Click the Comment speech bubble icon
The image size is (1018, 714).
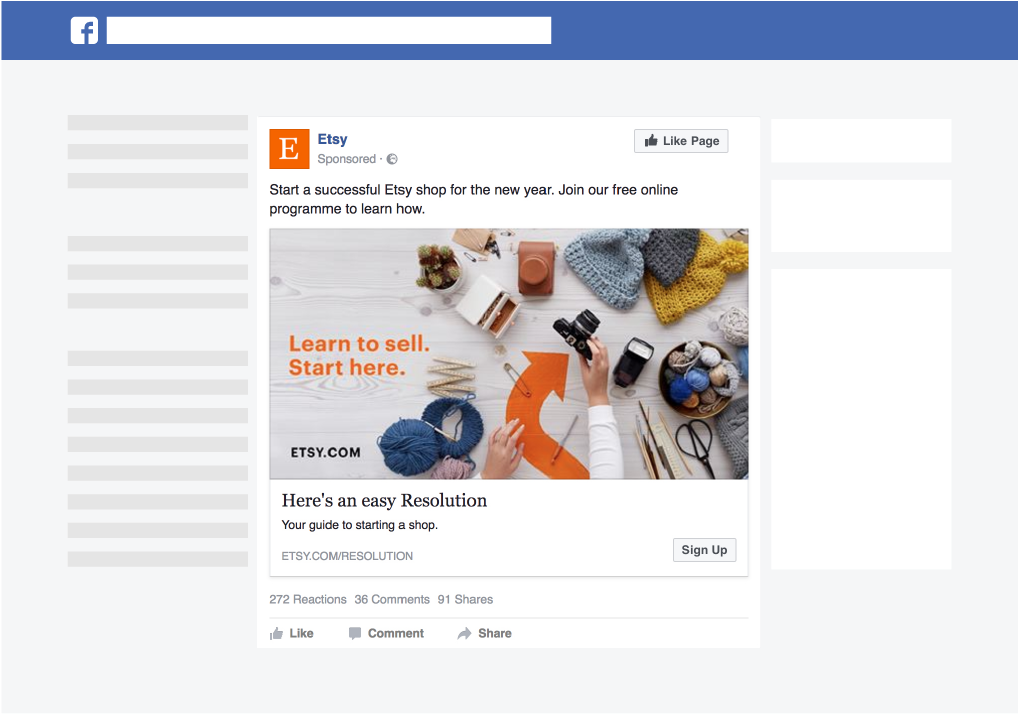(355, 634)
